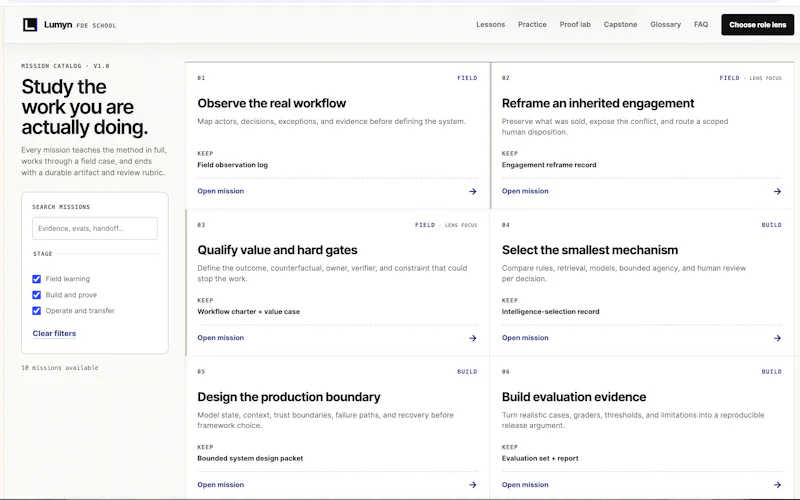The image size is (800, 500).
Task: Click arrow icon on Select the smallest mechanism card
Action: (x=777, y=338)
